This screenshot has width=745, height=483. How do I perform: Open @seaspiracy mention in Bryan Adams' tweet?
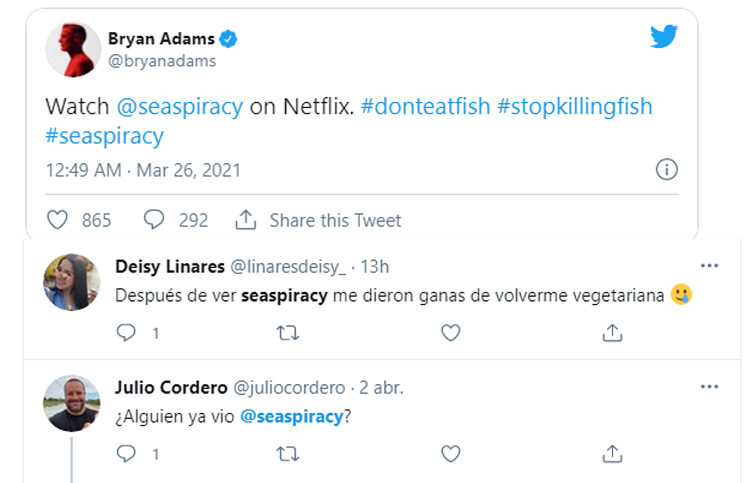[180, 106]
